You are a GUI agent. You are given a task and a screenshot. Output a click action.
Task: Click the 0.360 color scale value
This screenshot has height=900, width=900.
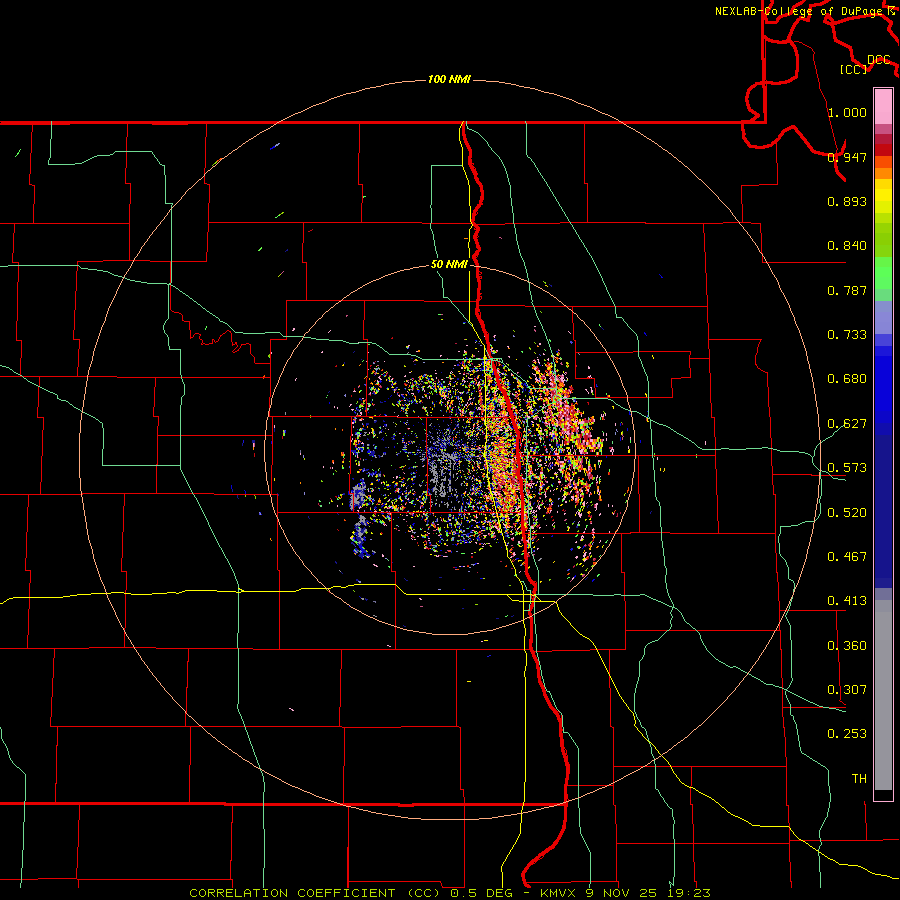coord(847,646)
